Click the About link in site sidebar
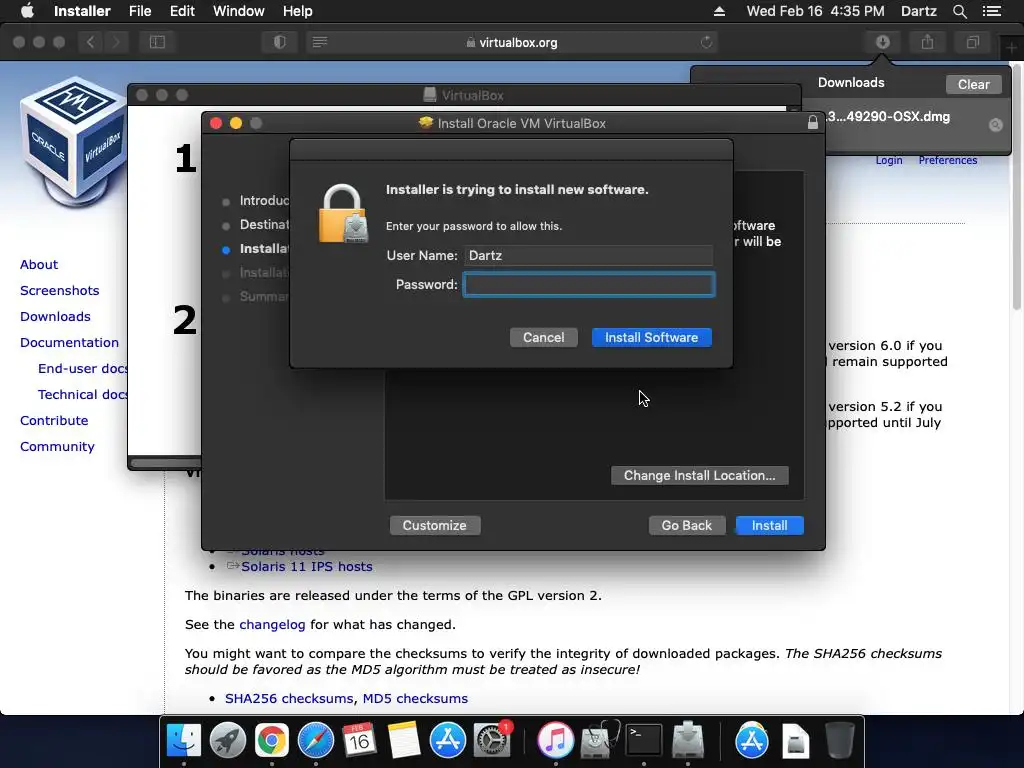The height and width of the screenshot is (768, 1024). (x=39, y=264)
